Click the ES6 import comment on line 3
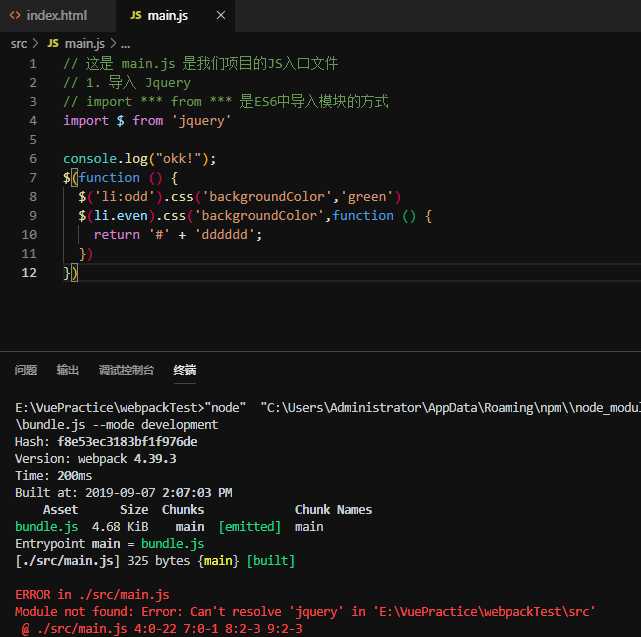The image size is (641, 637). click(226, 101)
